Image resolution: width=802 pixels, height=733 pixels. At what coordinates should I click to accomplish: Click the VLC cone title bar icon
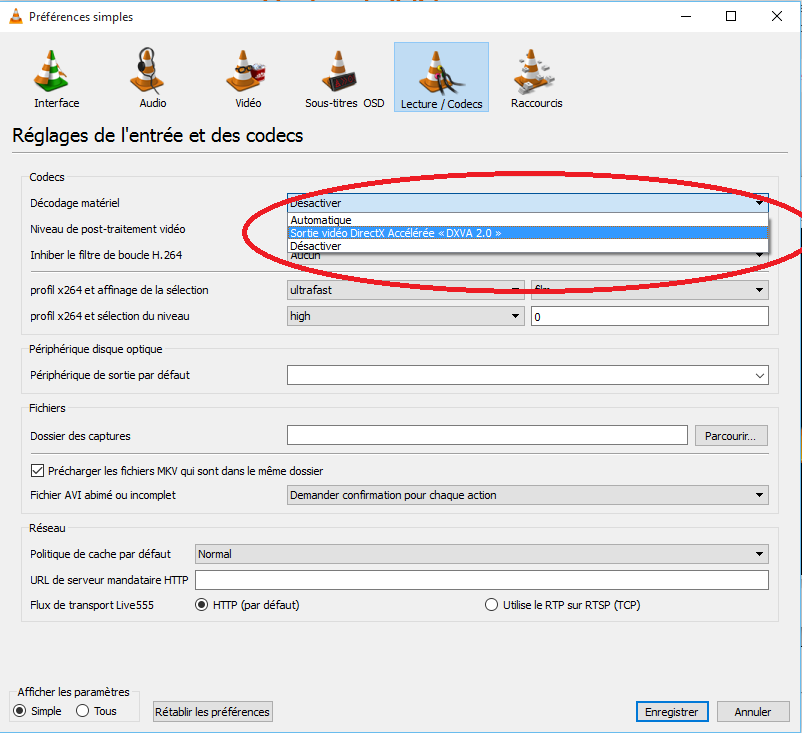click(14, 16)
